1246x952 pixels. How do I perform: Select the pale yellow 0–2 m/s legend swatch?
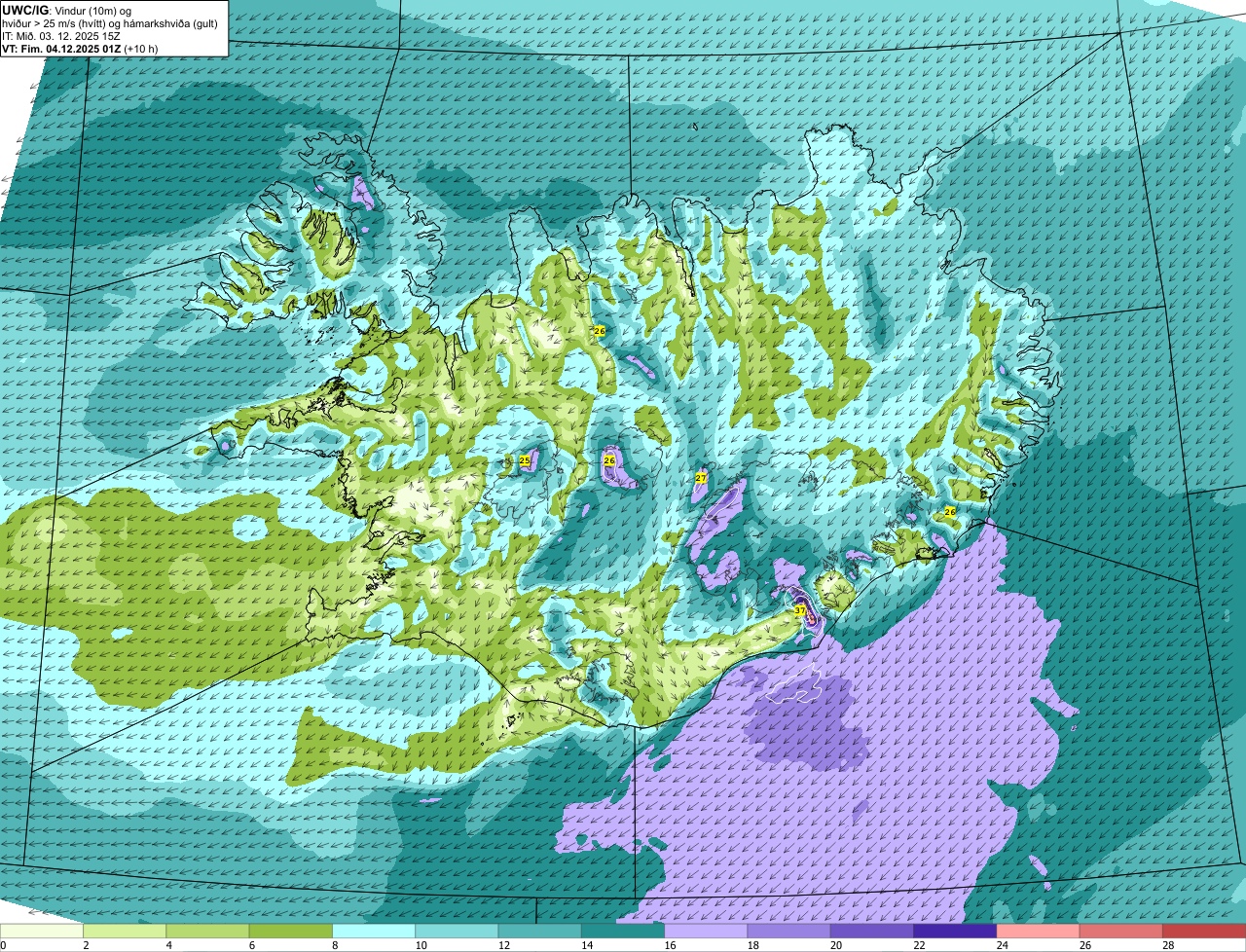coord(42,931)
